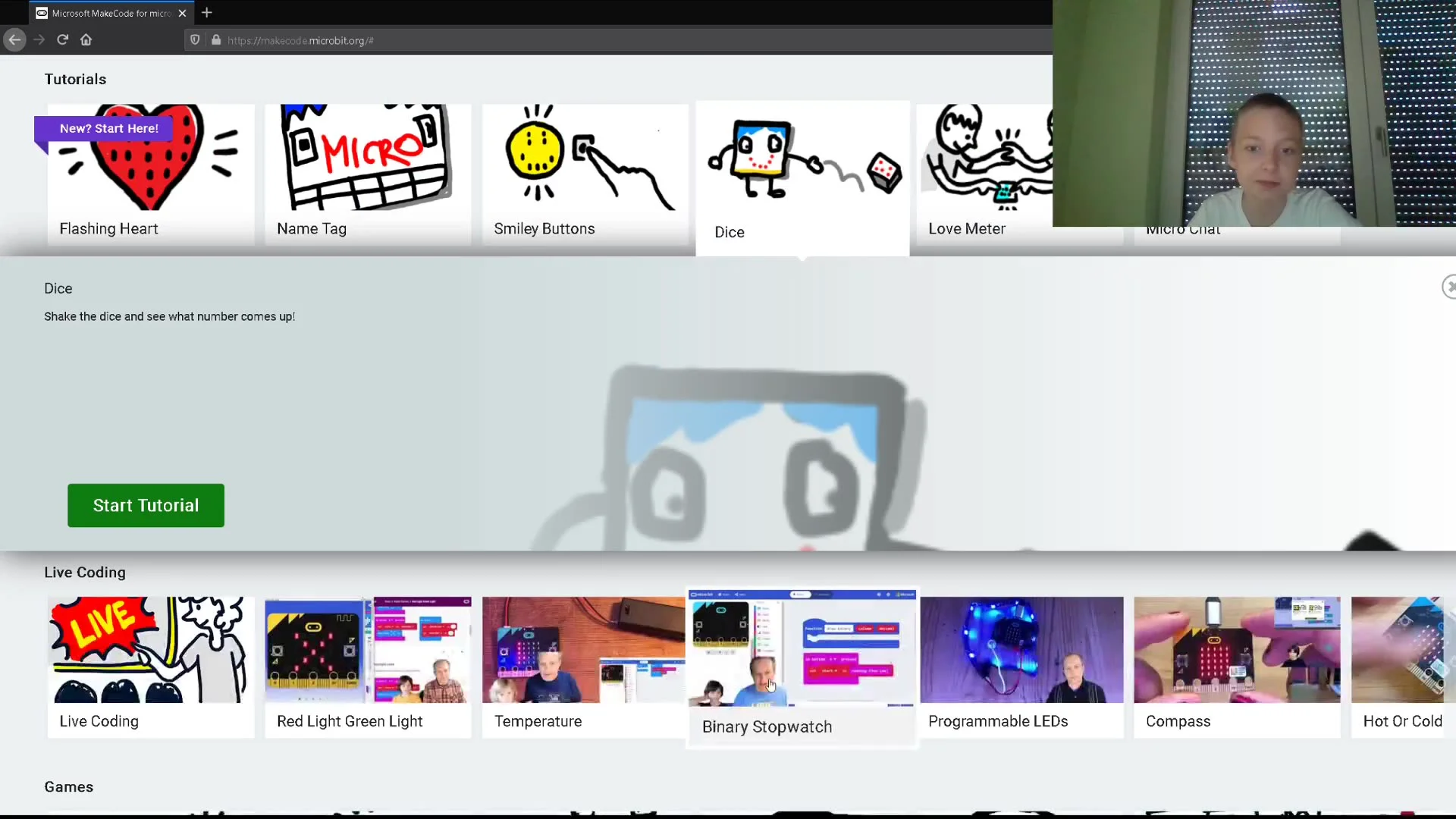Open the Smiley Buttons tutorial card

[x=585, y=174]
